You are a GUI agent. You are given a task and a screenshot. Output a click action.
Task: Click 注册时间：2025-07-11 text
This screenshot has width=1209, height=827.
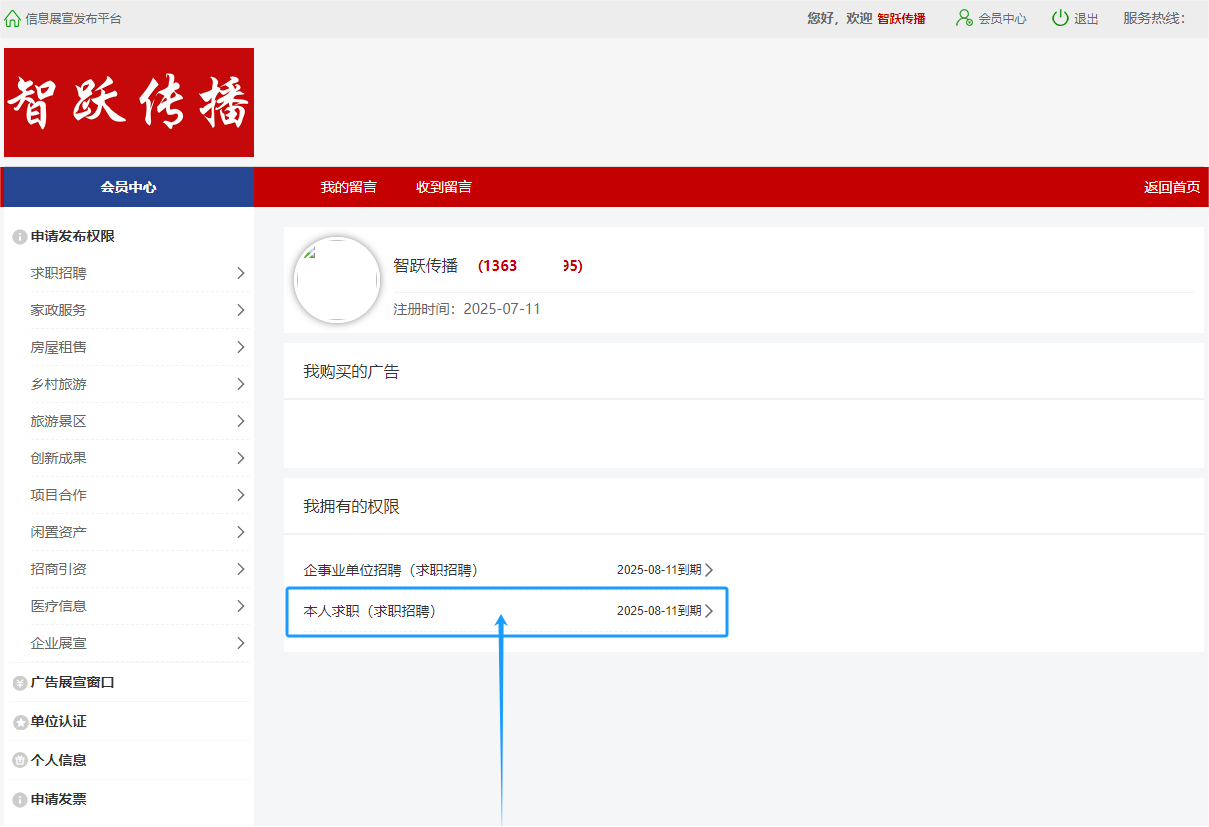[x=467, y=309]
